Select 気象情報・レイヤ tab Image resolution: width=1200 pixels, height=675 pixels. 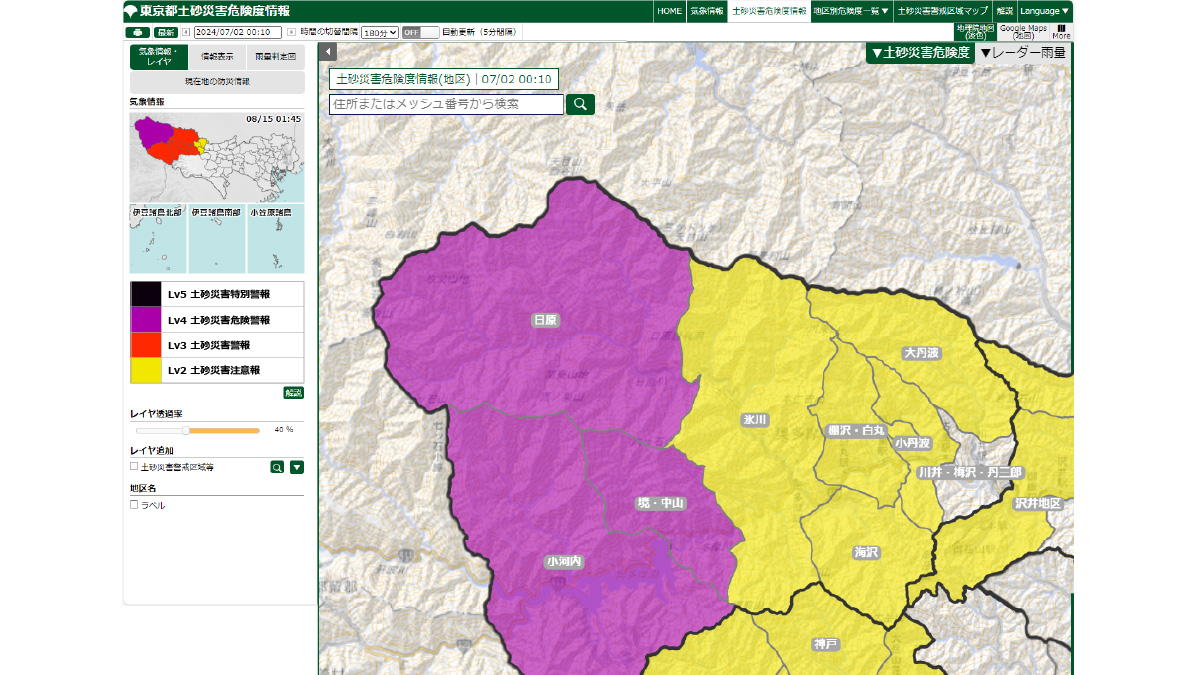click(x=159, y=57)
